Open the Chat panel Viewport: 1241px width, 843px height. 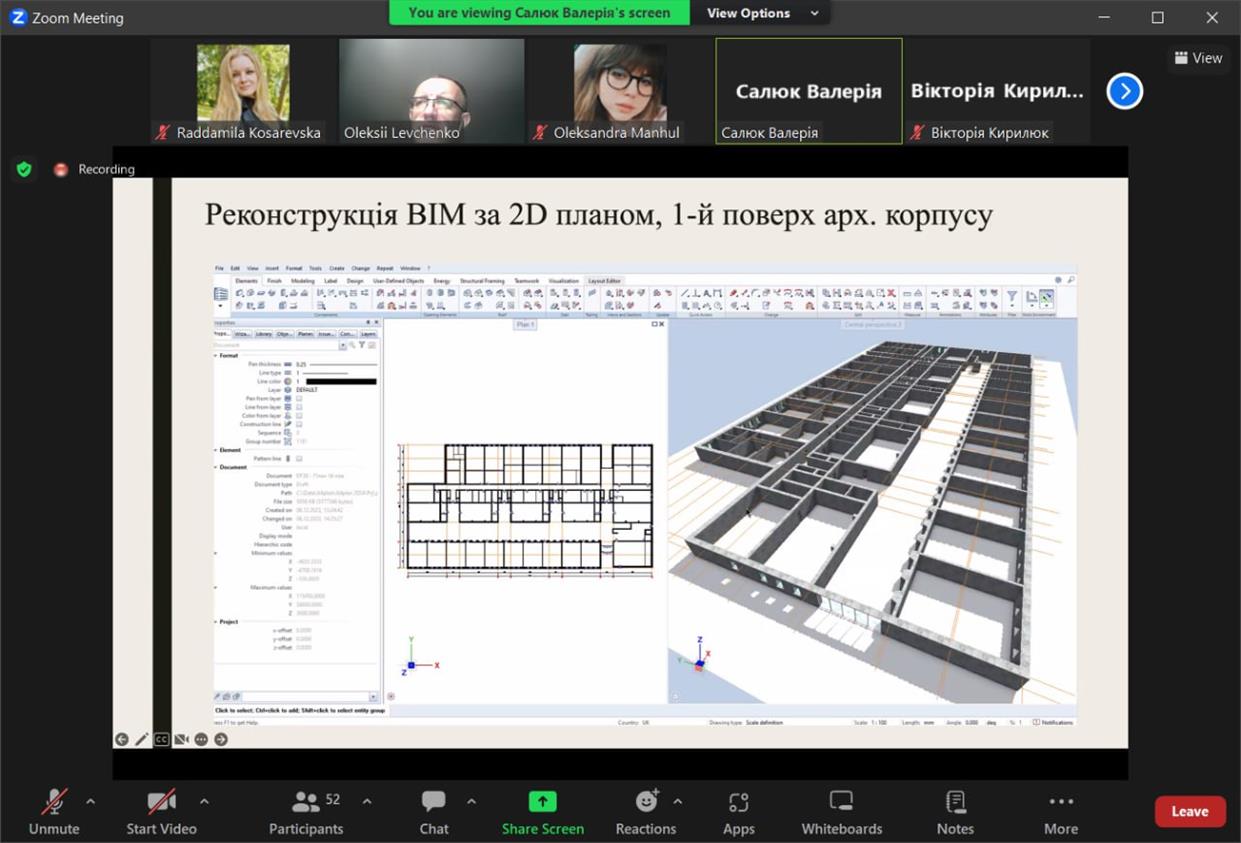434,811
